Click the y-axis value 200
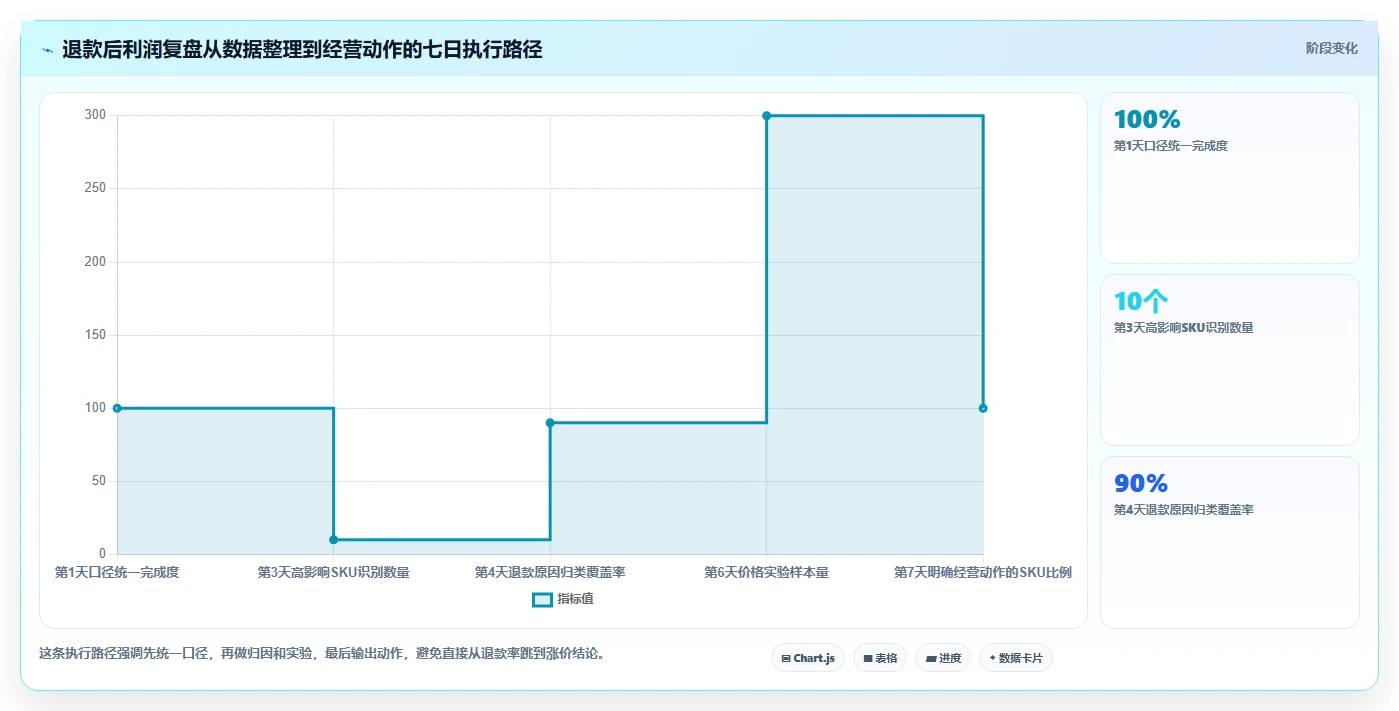Screen dimensions: 1399x711 [x=95, y=262]
